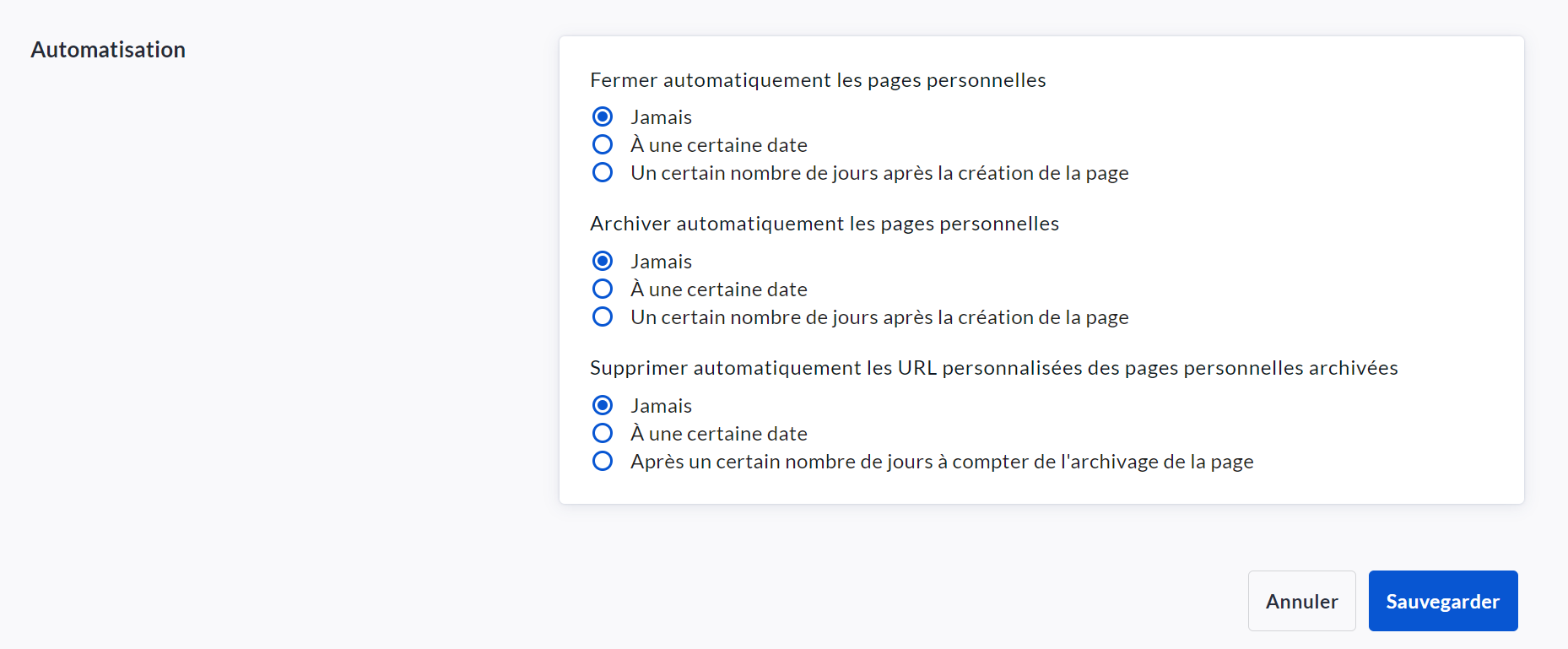Choose 'À une certaine date' for Supprimer les URL
This screenshot has width=1568, height=649.
[x=603, y=433]
